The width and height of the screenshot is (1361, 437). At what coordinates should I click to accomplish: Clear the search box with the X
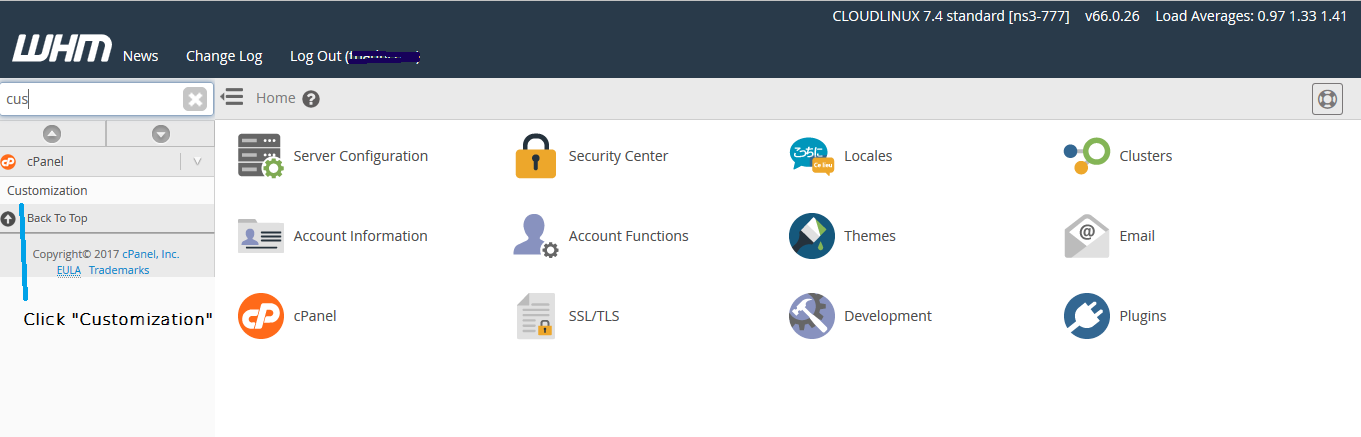pos(195,99)
